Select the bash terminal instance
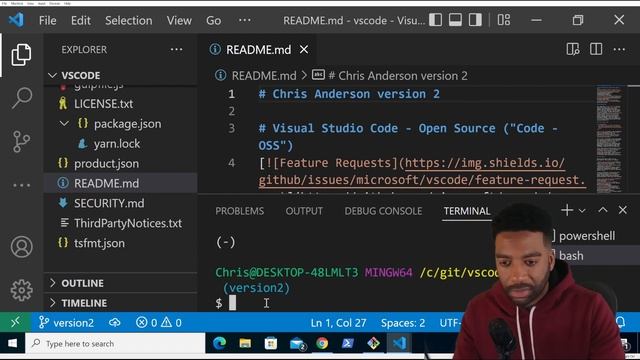 tap(571, 256)
